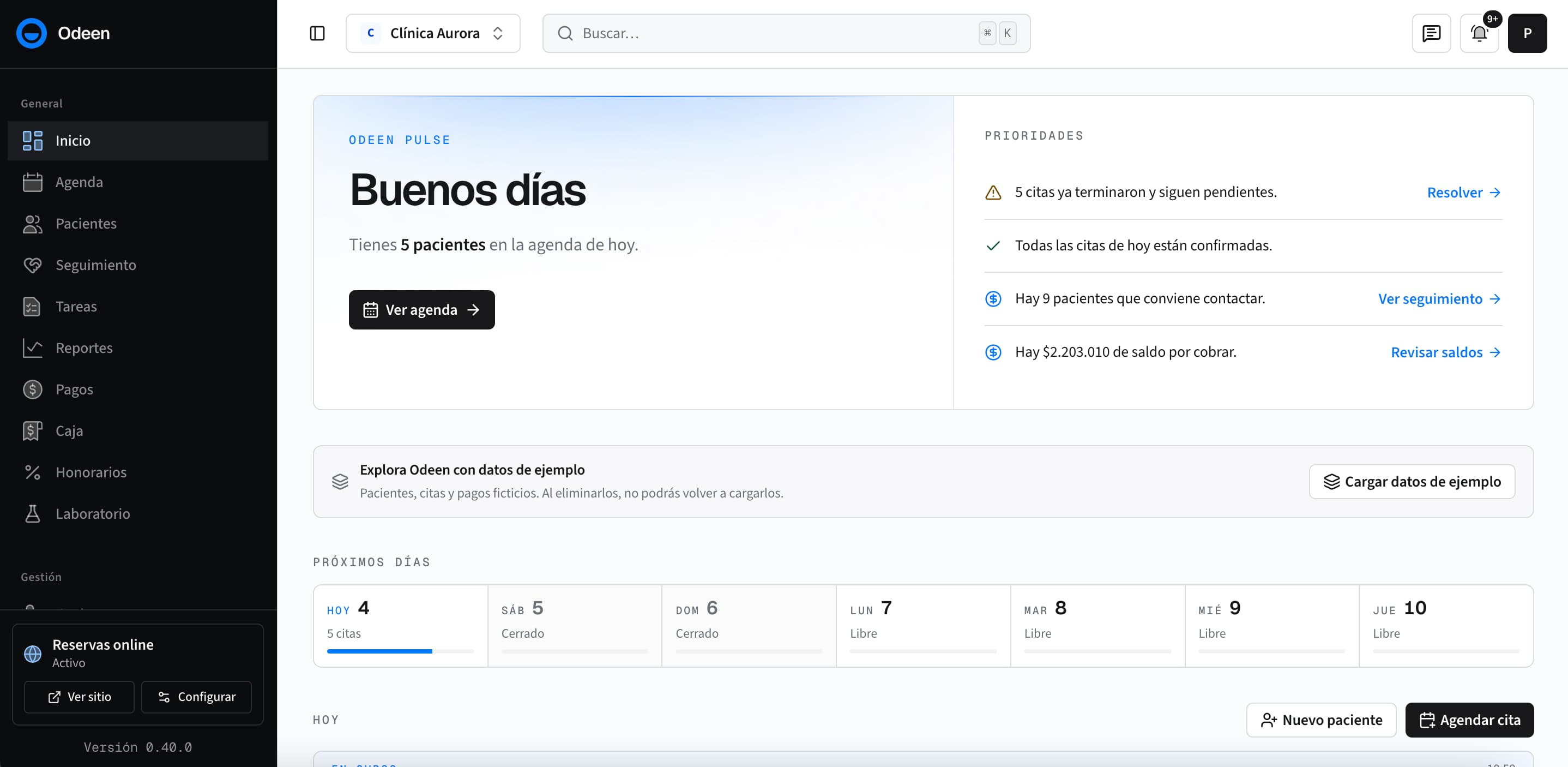The width and height of the screenshot is (1568, 767).
Task: Click the Resolver link
Action: tap(1464, 193)
